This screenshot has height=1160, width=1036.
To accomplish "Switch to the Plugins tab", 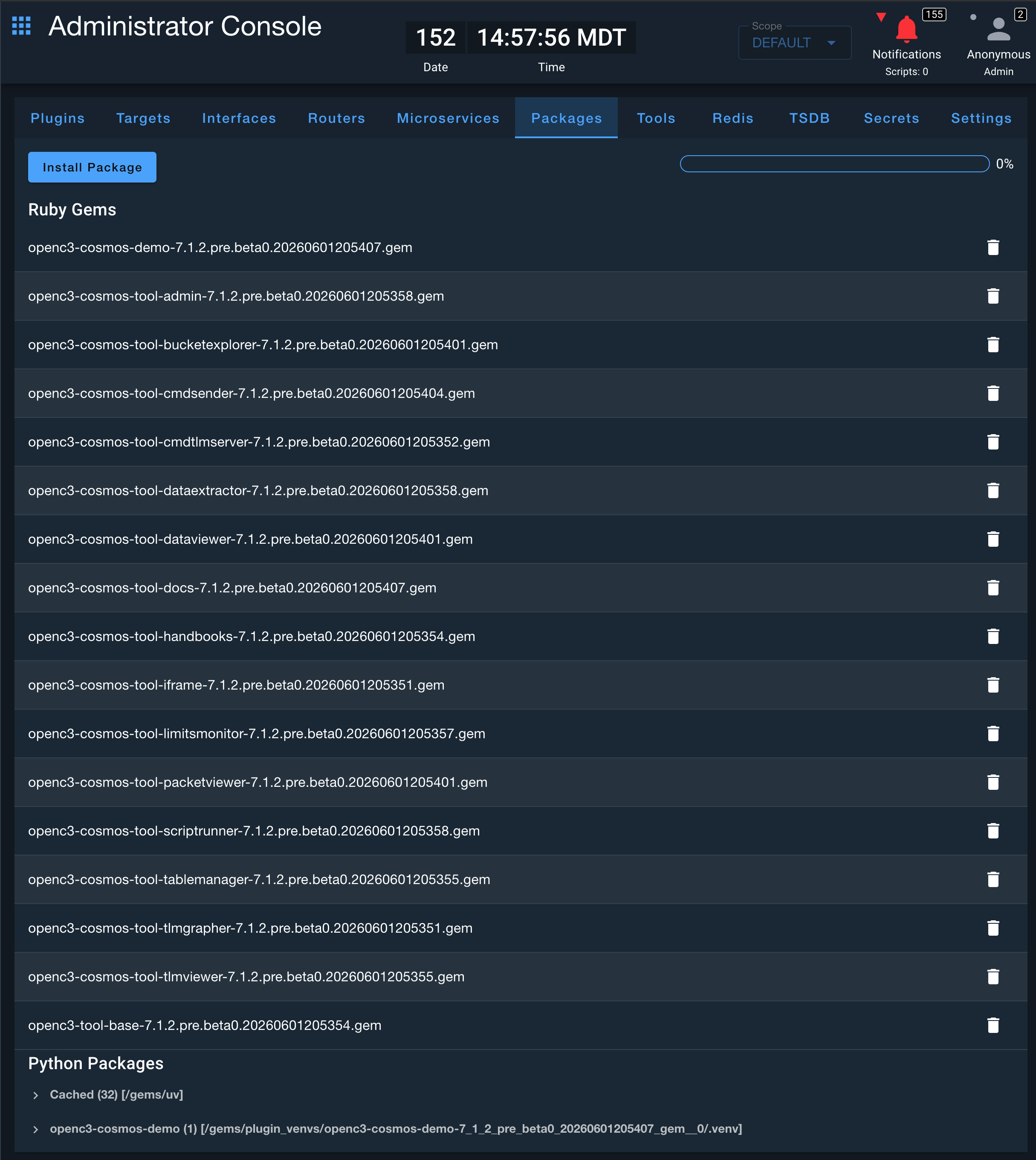I will coord(58,118).
